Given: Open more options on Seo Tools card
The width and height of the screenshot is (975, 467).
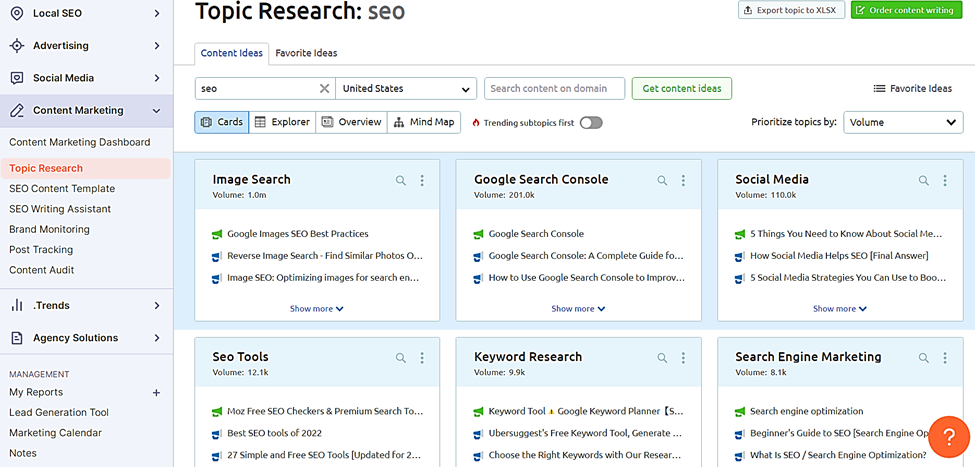Looking at the screenshot, I should point(422,358).
